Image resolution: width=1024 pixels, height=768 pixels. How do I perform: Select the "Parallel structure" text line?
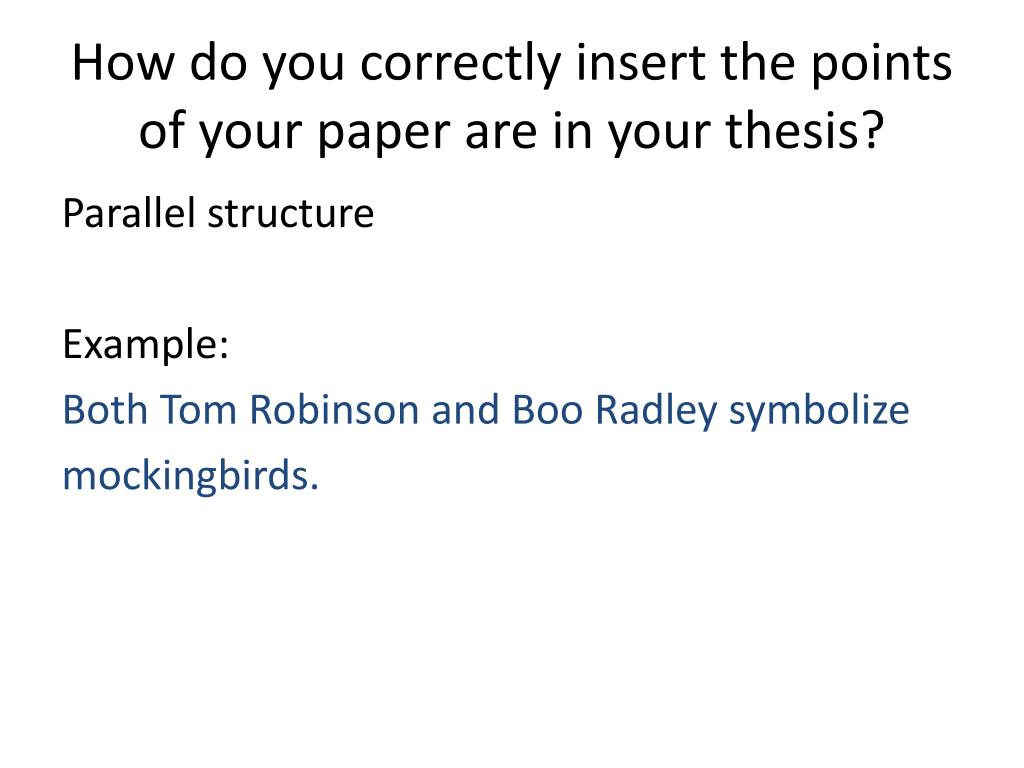pos(218,213)
